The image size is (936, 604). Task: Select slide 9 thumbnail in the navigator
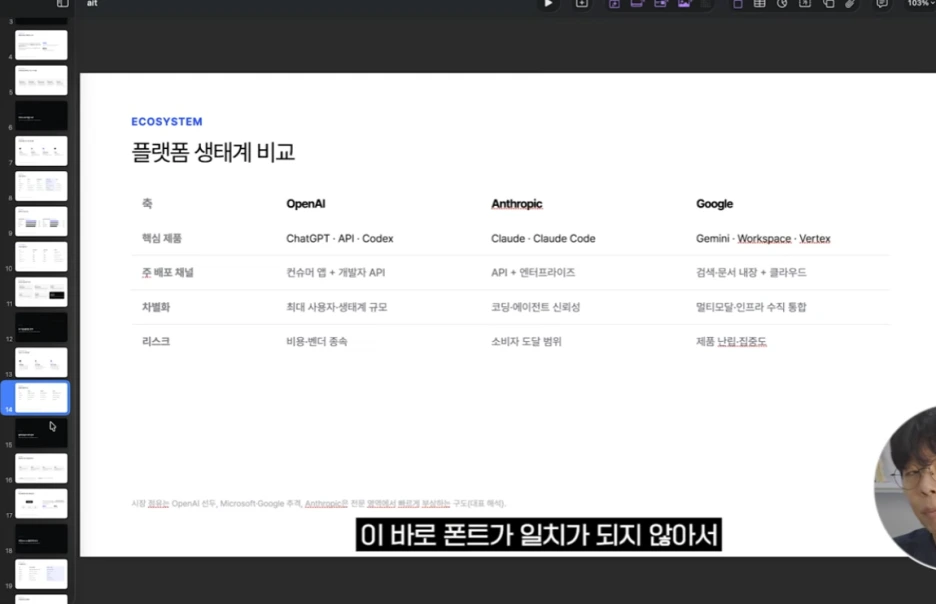click(41, 221)
